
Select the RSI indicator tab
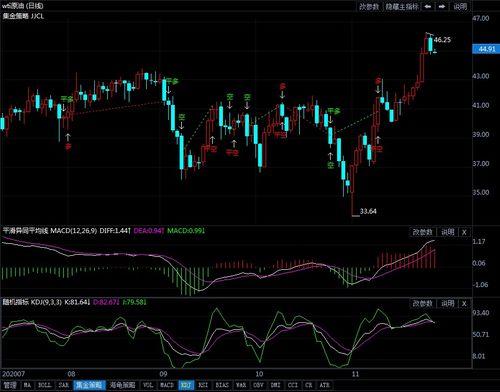[x=203, y=385]
